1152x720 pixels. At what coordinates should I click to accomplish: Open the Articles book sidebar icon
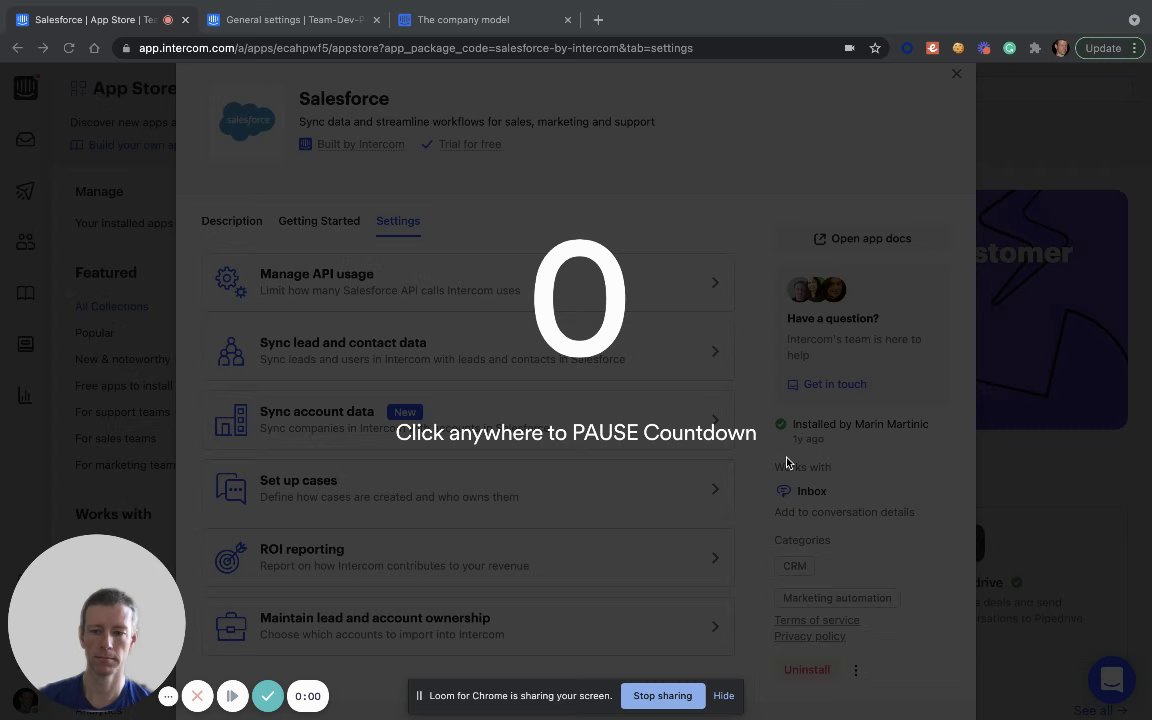click(26, 293)
